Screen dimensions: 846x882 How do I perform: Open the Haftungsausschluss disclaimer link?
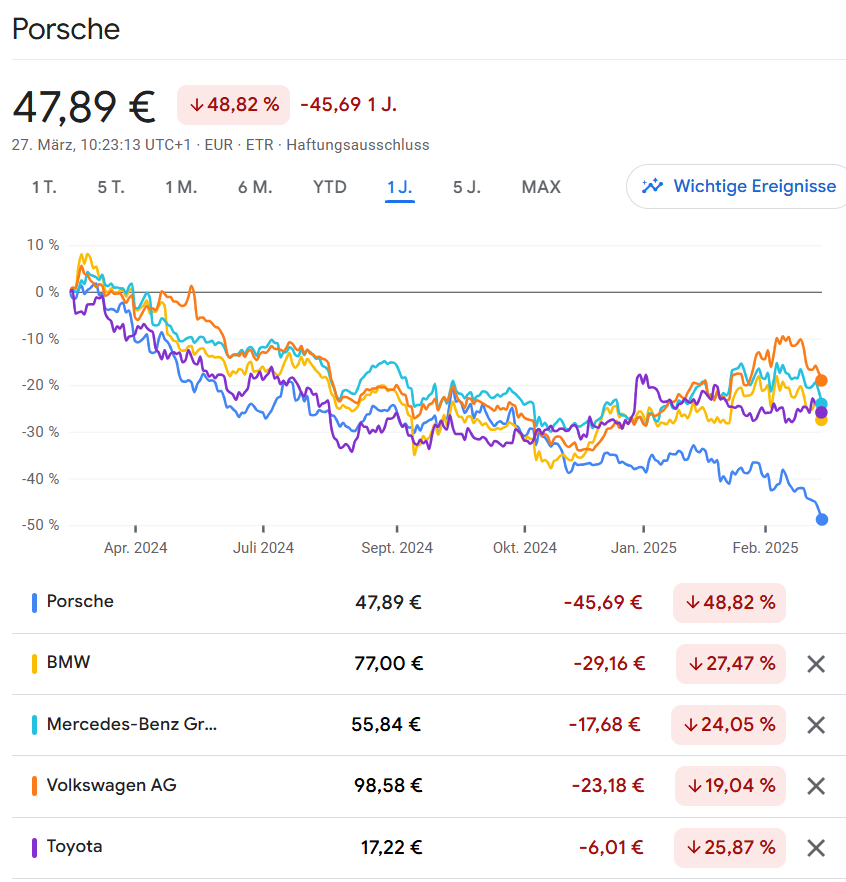[358, 145]
